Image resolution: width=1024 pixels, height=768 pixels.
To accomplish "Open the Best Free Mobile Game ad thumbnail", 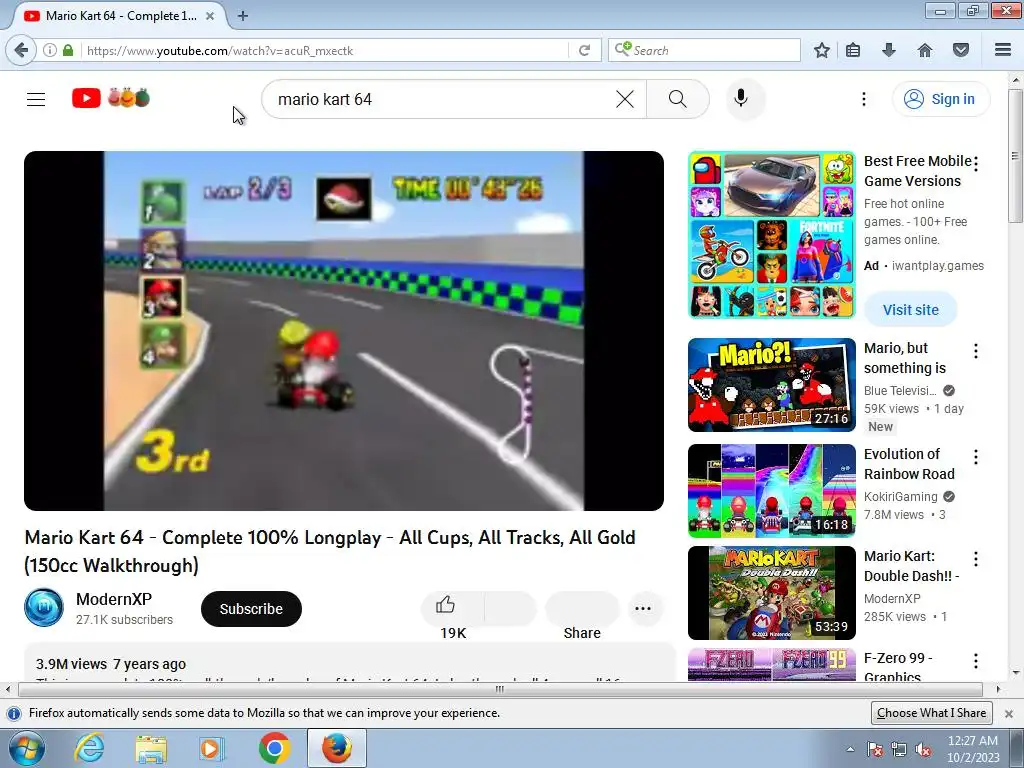I will [771, 235].
